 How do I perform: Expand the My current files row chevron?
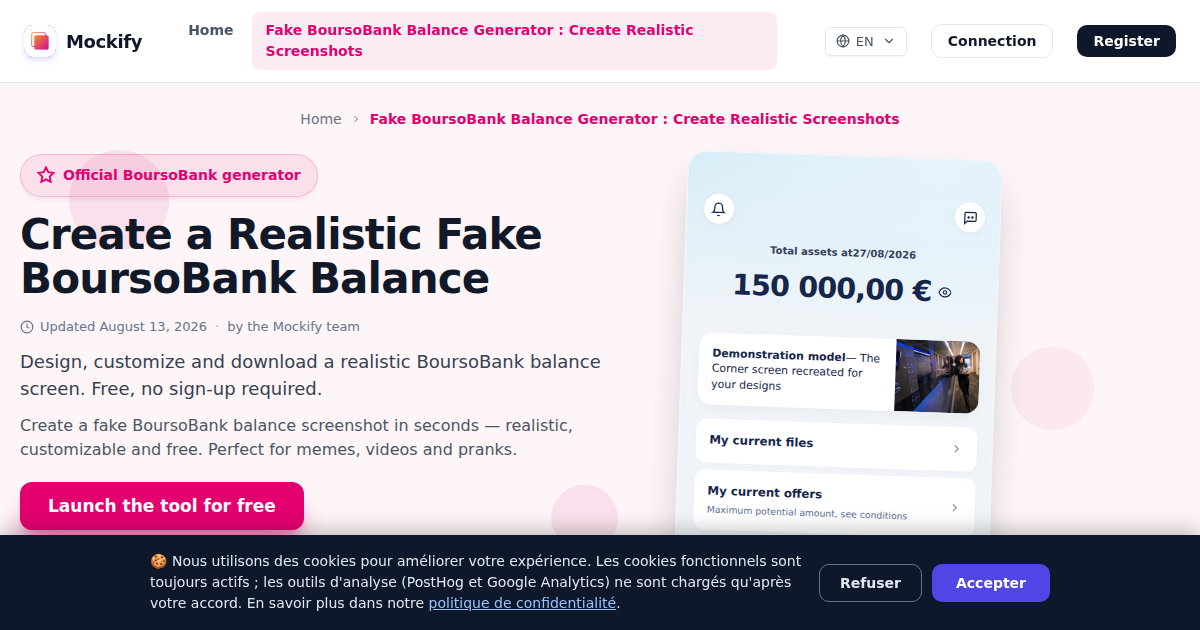tap(956, 449)
